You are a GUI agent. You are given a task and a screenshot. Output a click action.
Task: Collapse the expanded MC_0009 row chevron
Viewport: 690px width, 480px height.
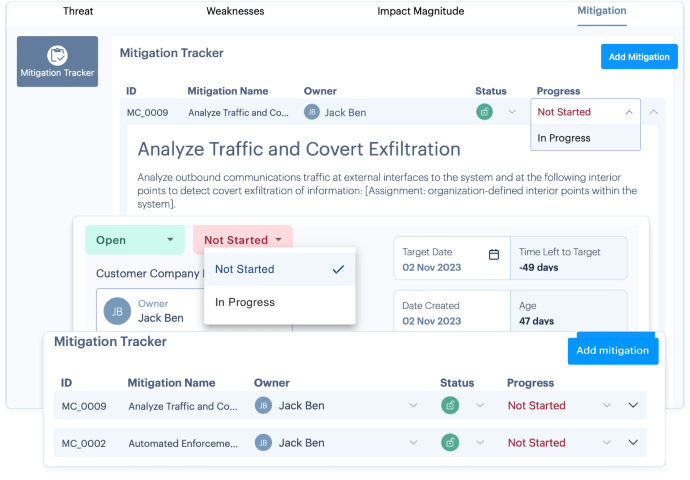coord(653,112)
